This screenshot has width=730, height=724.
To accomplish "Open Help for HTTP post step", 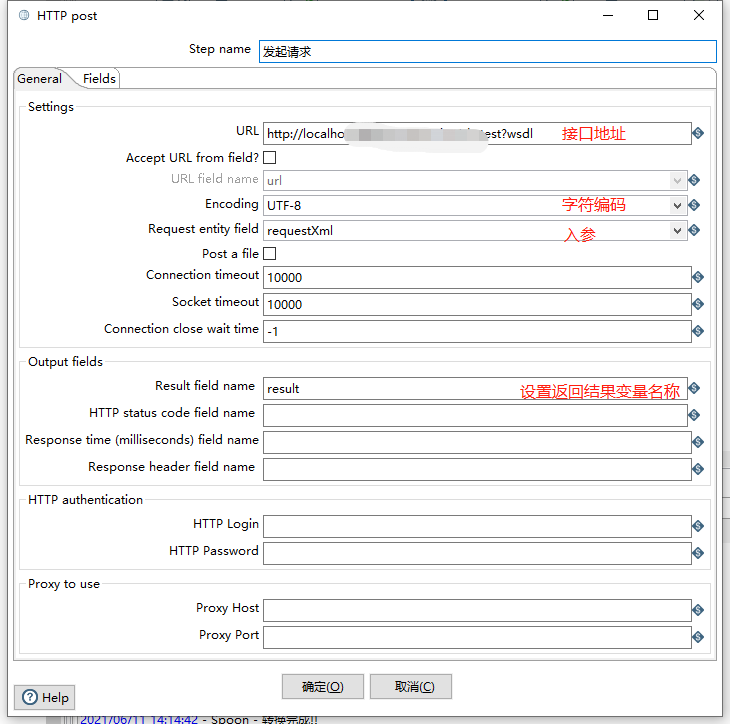I will [x=45, y=697].
